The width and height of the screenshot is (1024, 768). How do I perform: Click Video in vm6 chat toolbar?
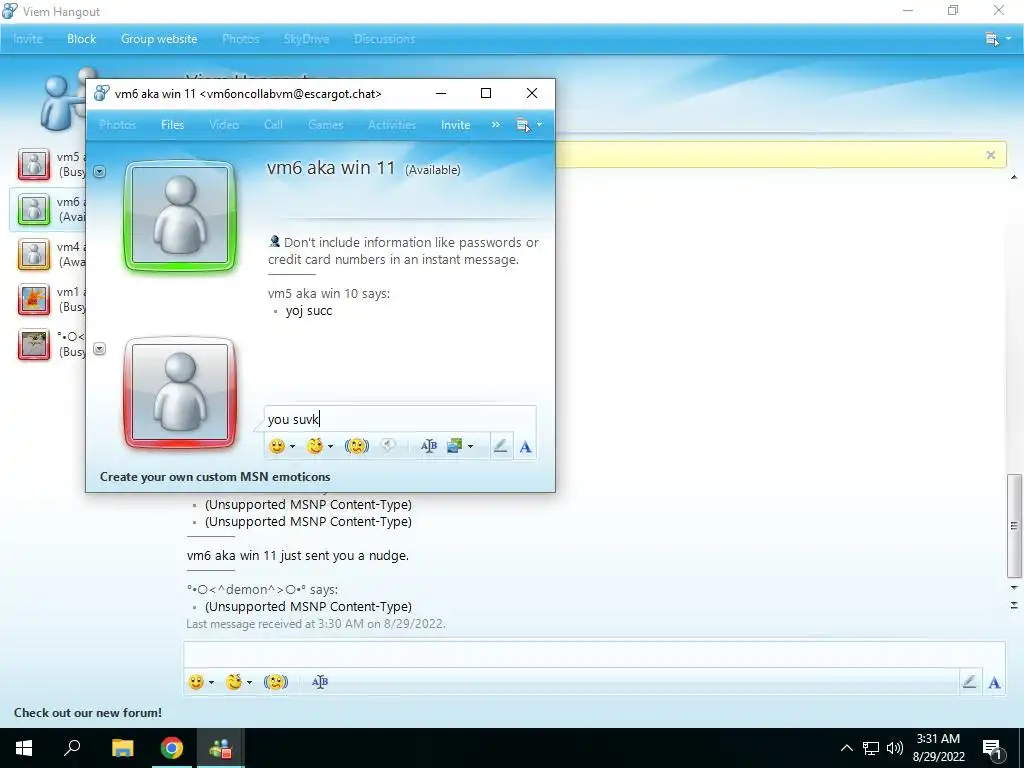coord(224,125)
